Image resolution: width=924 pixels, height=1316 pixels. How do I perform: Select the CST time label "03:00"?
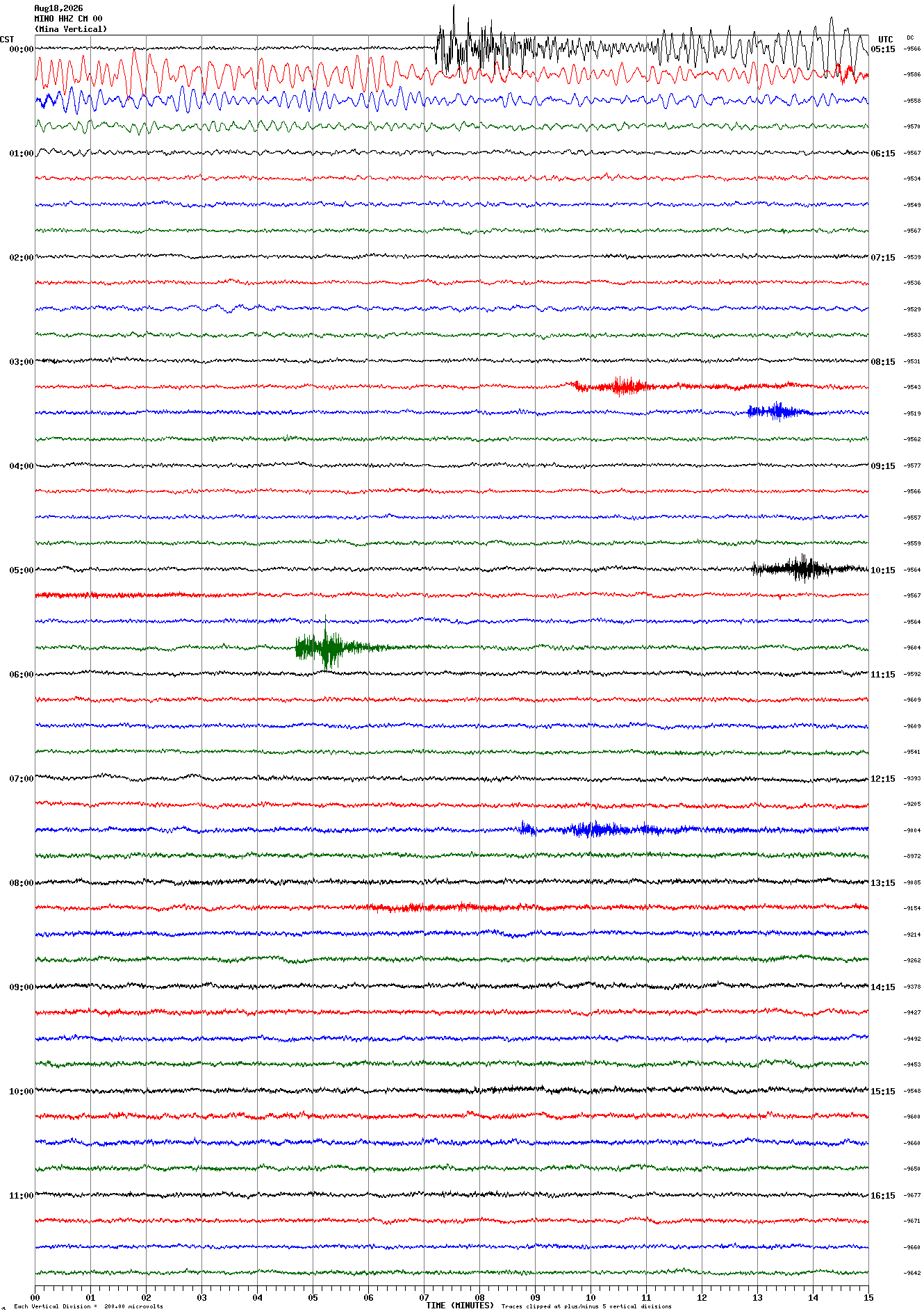pos(22,362)
